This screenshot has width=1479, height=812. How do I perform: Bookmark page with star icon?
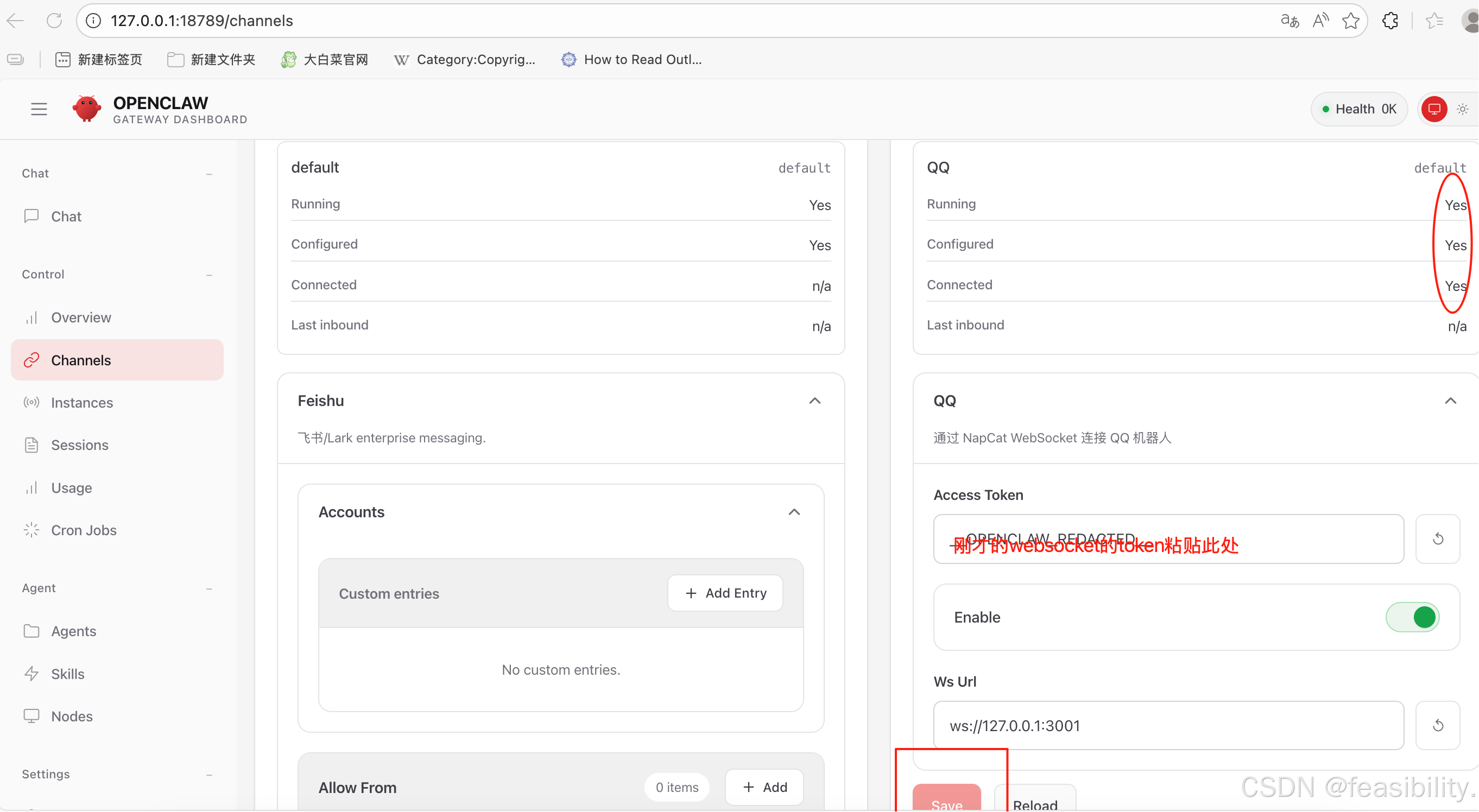[x=1350, y=21]
